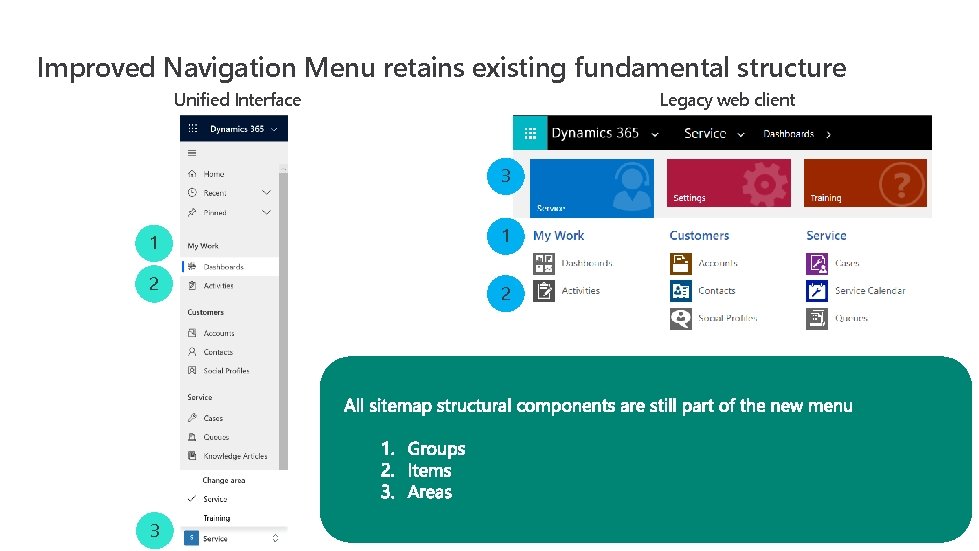Click Service in the legacy top bar
Image resolution: width=979 pixels, height=551 pixels.
(x=705, y=133)
